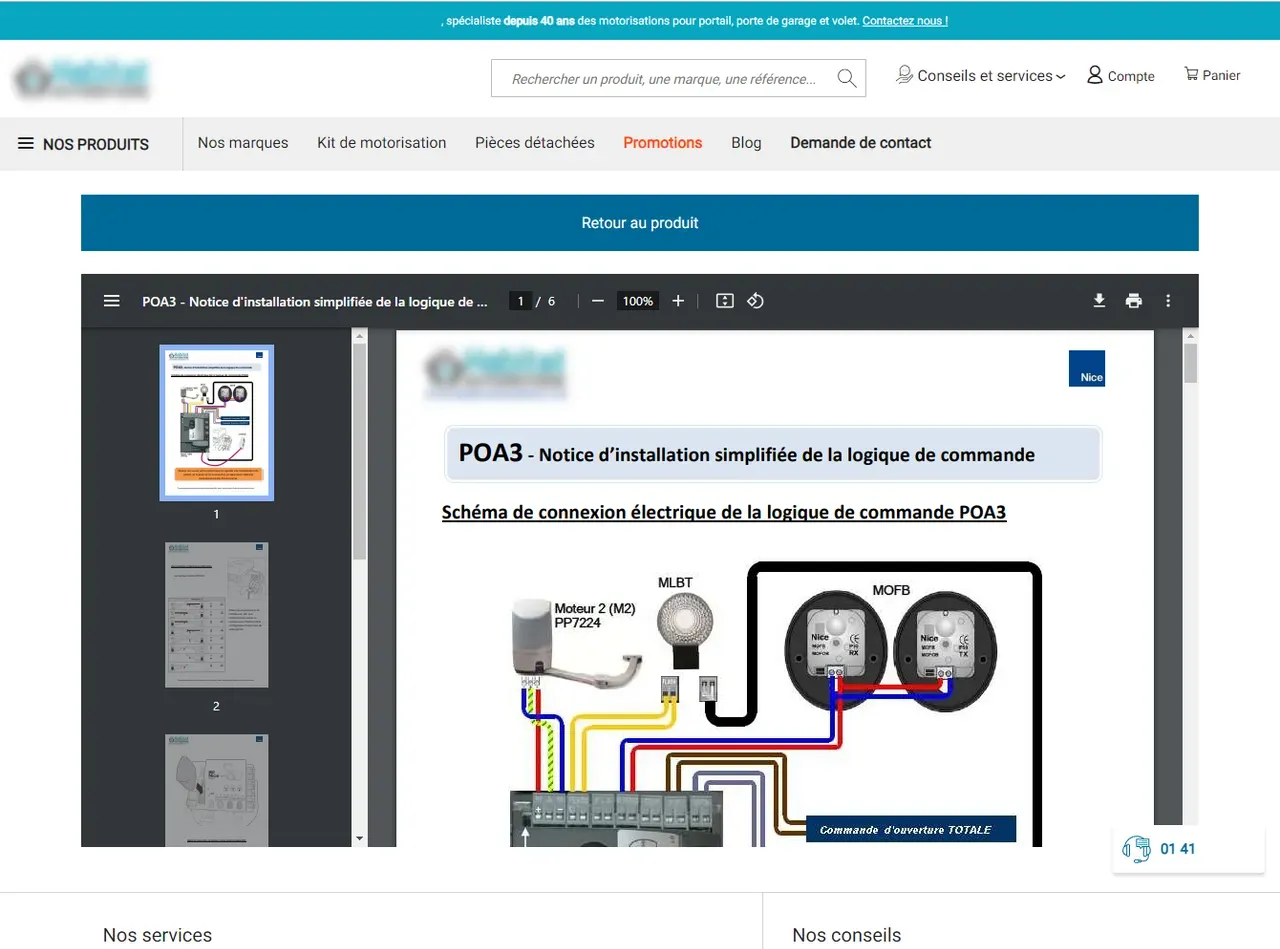The height and width of the screenshot is (949, 1280).
Task: Open Nos marques menu item
Action: click(243, 143)
